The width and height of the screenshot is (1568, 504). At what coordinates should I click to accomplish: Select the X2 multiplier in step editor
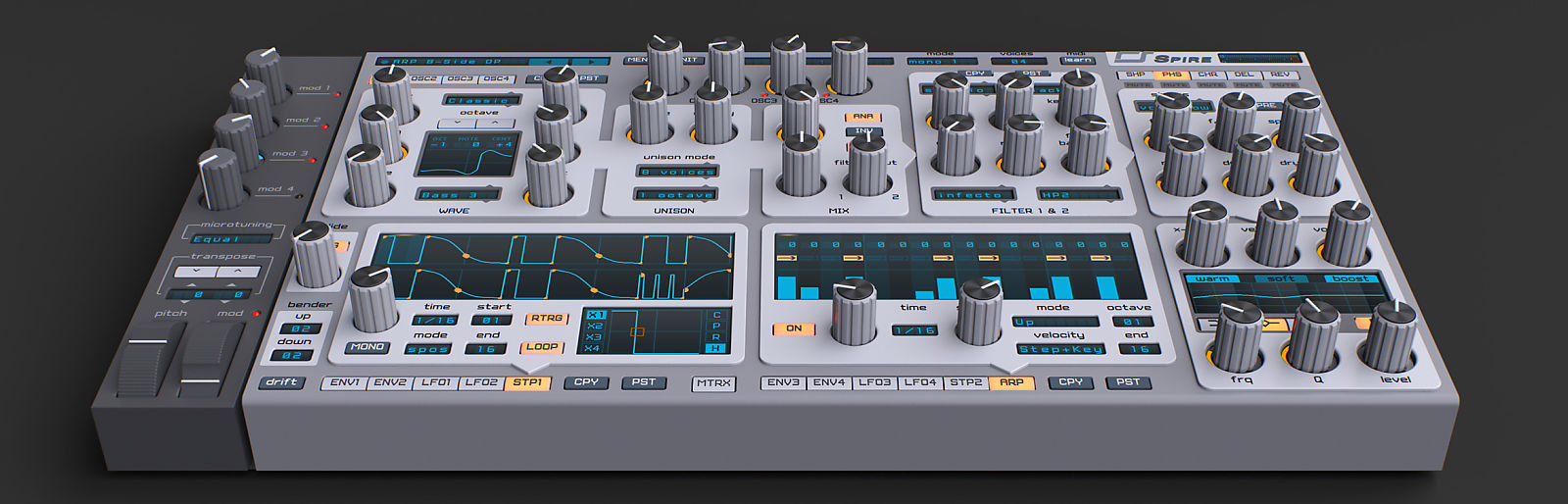tap(595, 327)
